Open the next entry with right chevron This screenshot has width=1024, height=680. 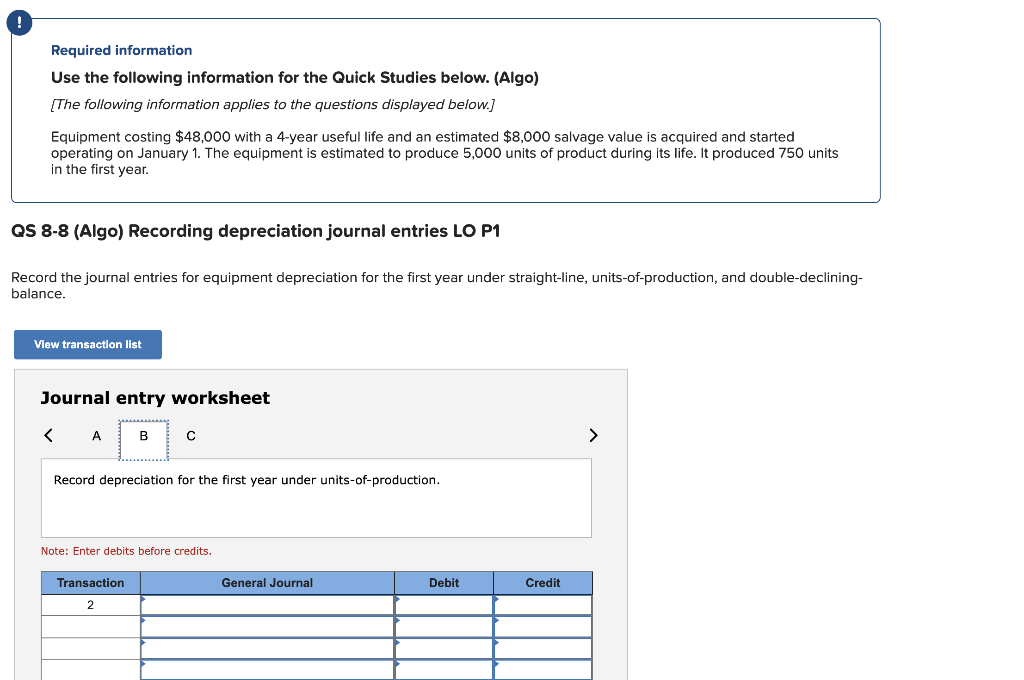coord(593,435)
